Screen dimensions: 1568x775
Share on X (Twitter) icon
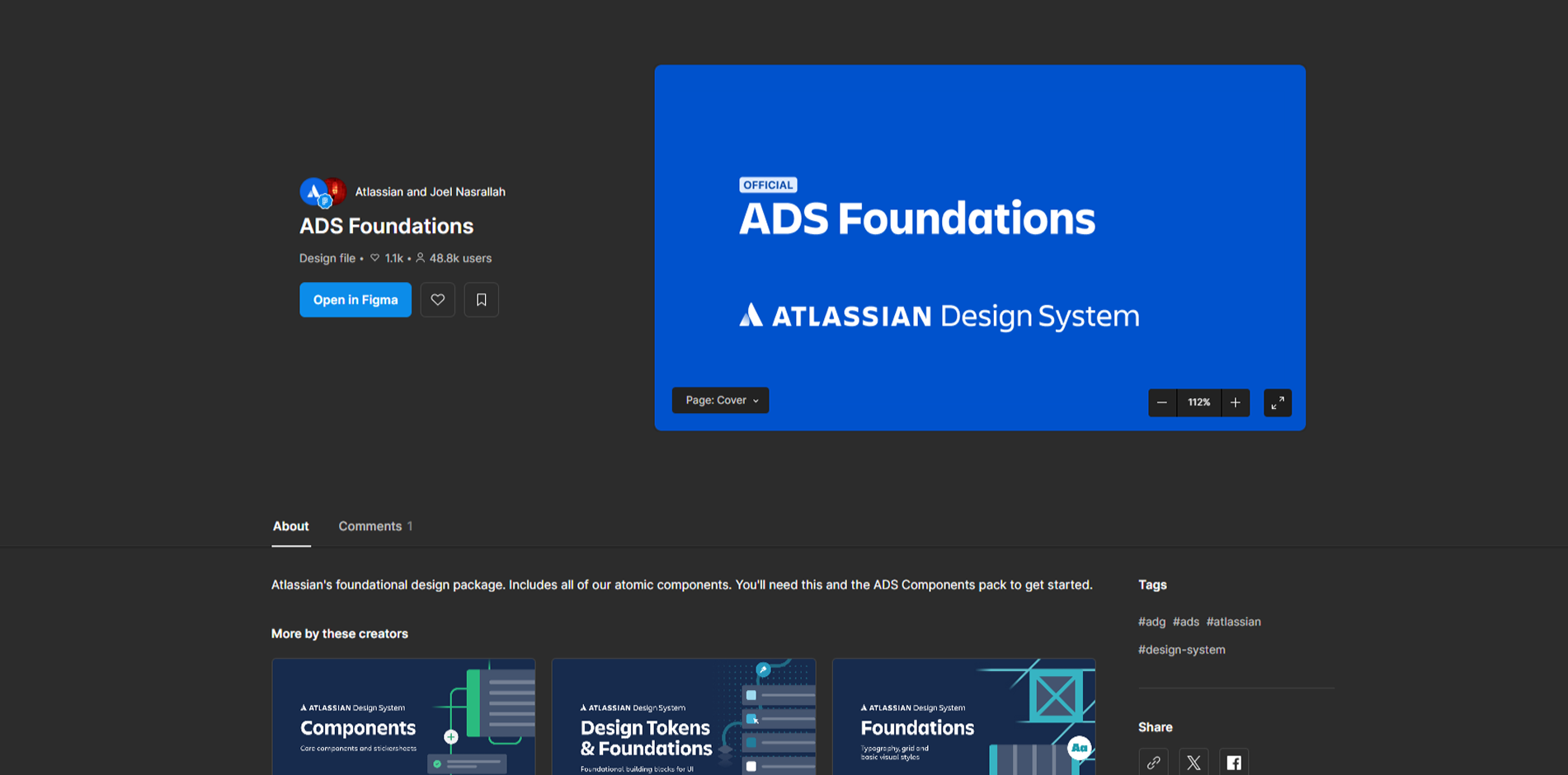(x=1194, y=763)
